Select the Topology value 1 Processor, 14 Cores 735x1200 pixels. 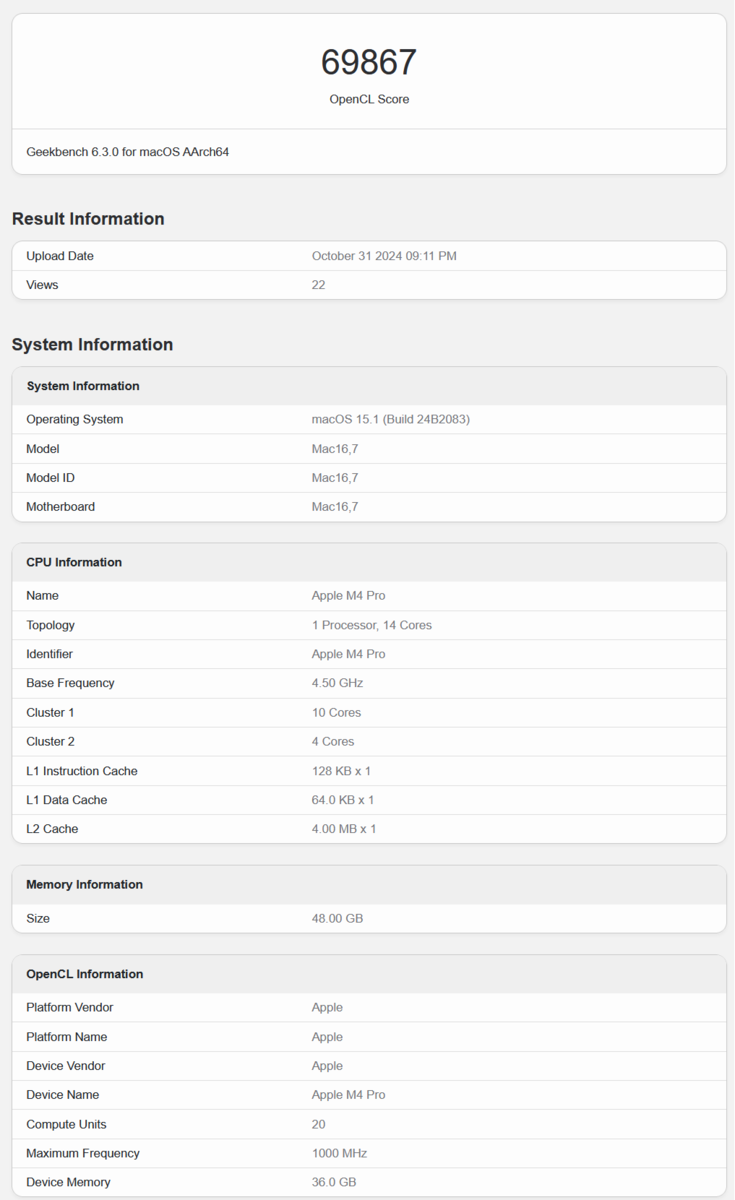point(371,625)
